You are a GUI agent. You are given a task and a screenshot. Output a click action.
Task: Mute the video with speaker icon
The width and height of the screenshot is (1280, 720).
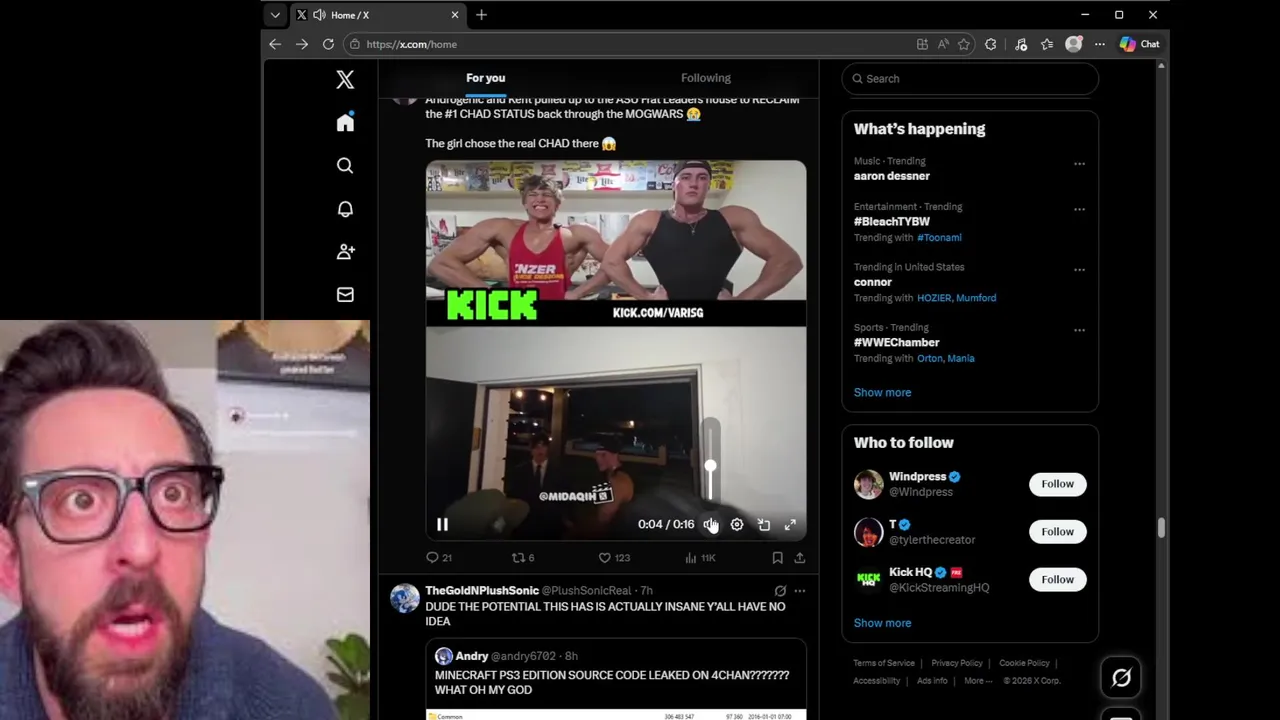710,524
